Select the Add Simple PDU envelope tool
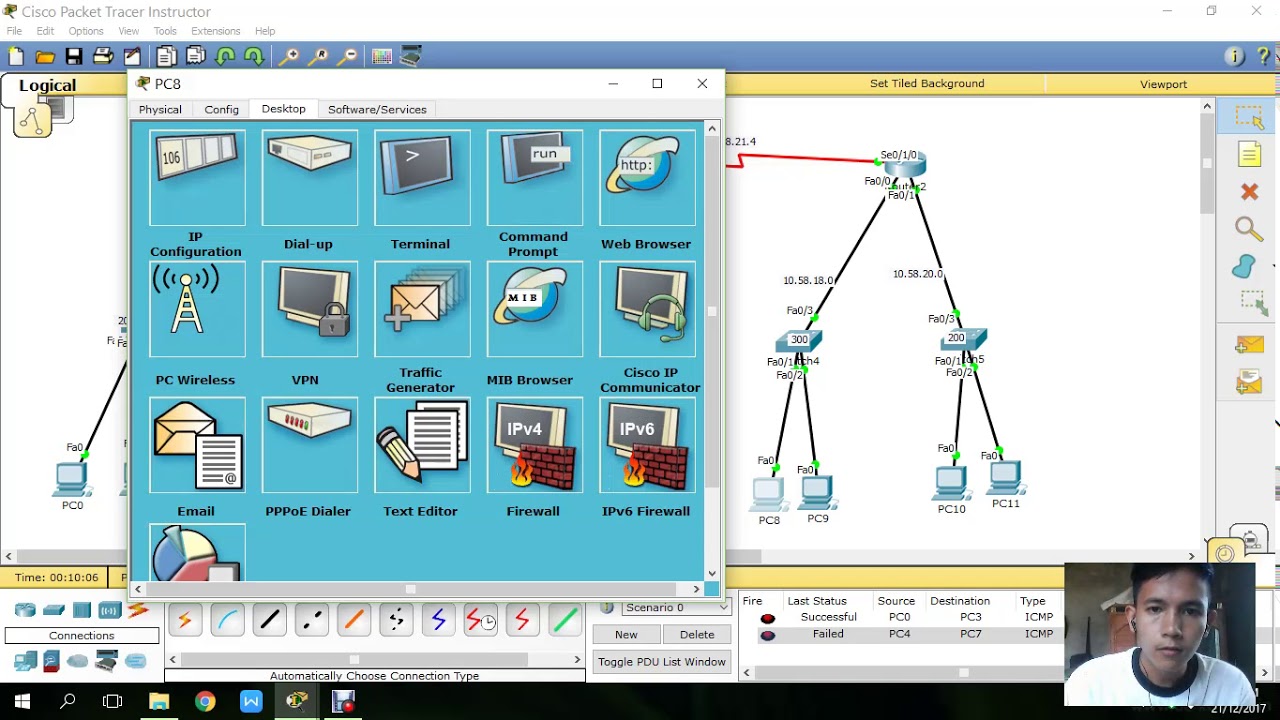The width and height of the screenshot is (1280, 720). pos(1249,345)
